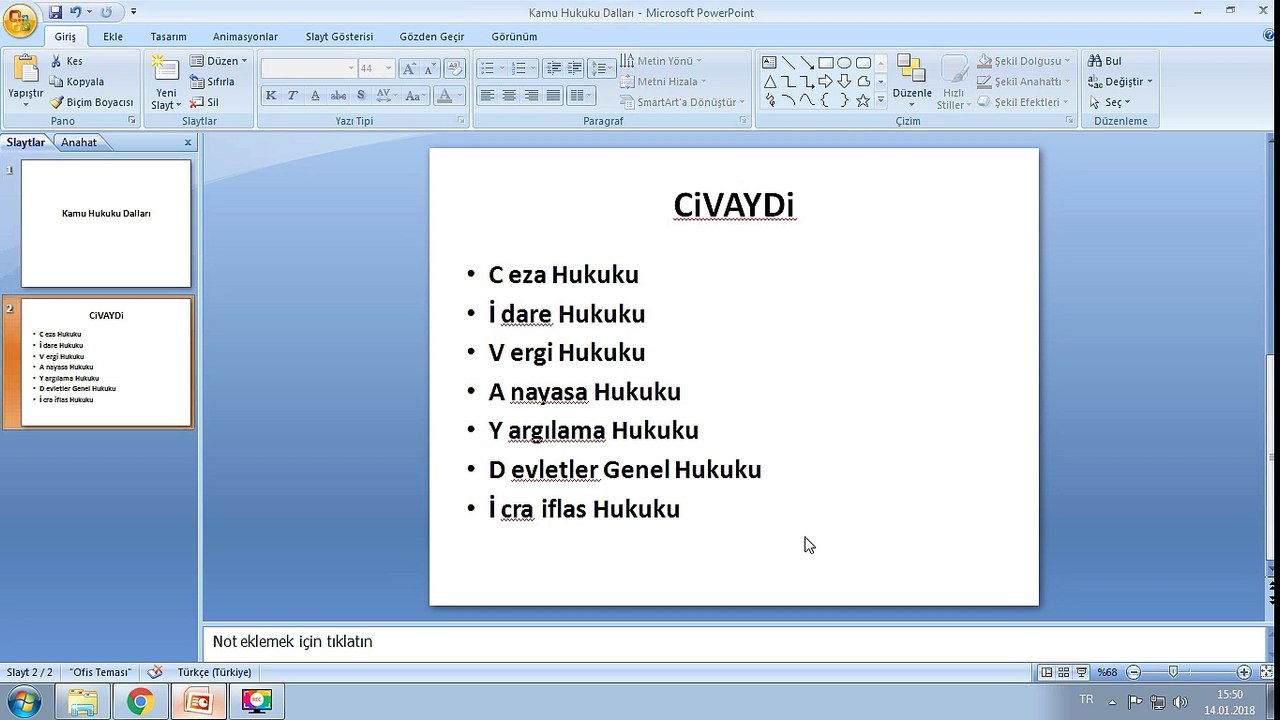This screenshot has height=720, width=1280.
Task: Open the font size dropdown showing 44
Action: coord(376,69)
